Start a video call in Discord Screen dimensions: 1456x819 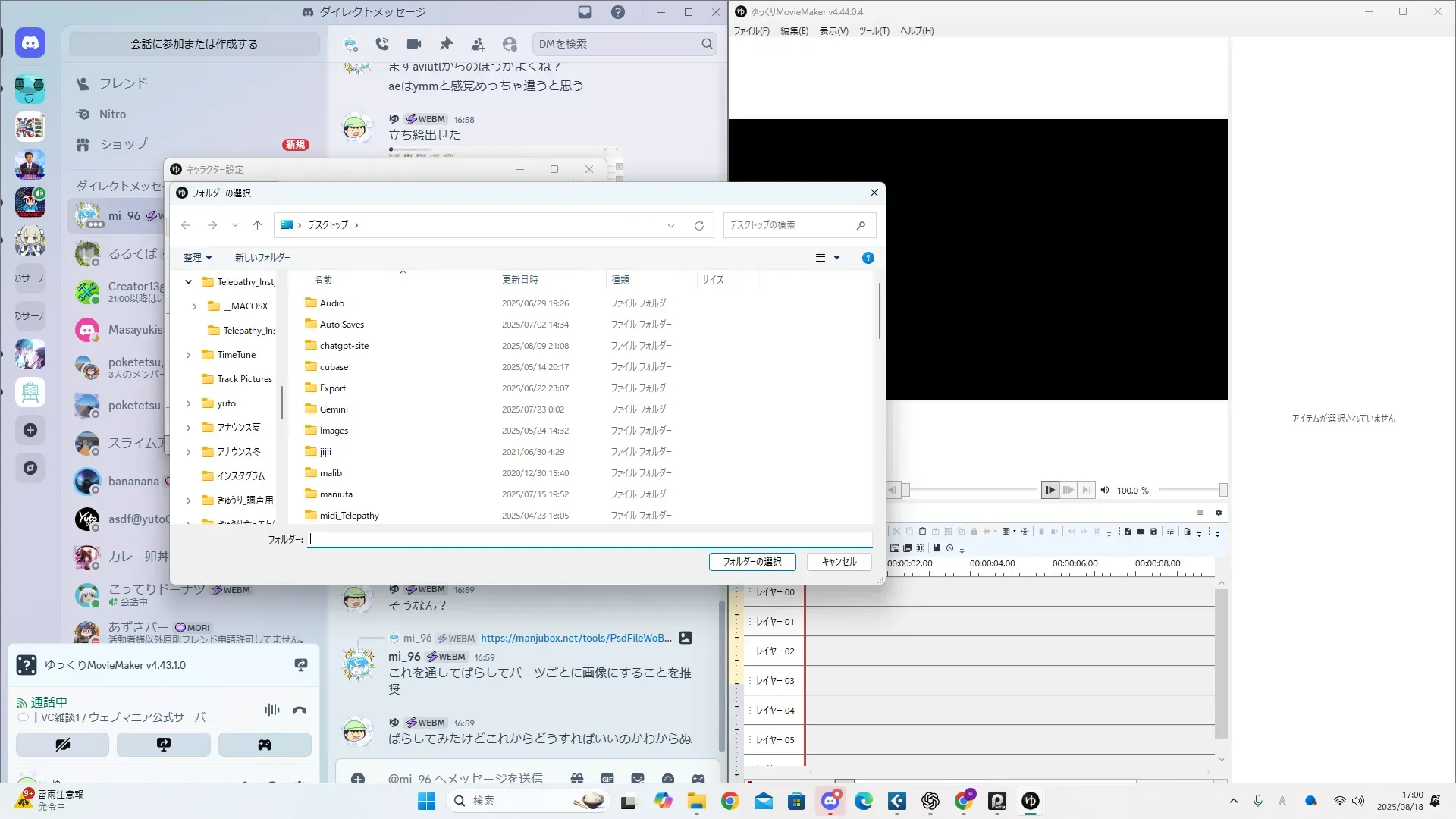(x=414, y=44)
